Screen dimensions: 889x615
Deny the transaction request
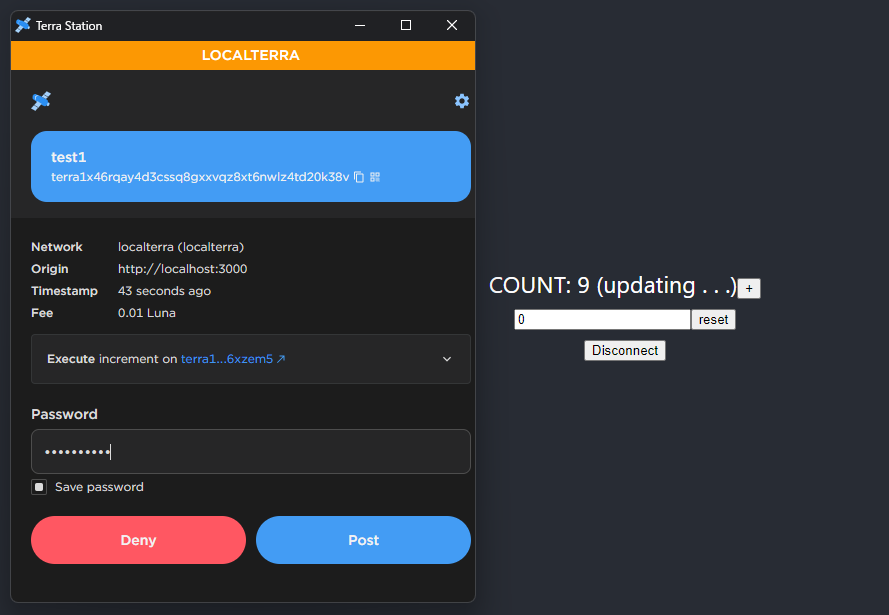(x=138, y=540)
